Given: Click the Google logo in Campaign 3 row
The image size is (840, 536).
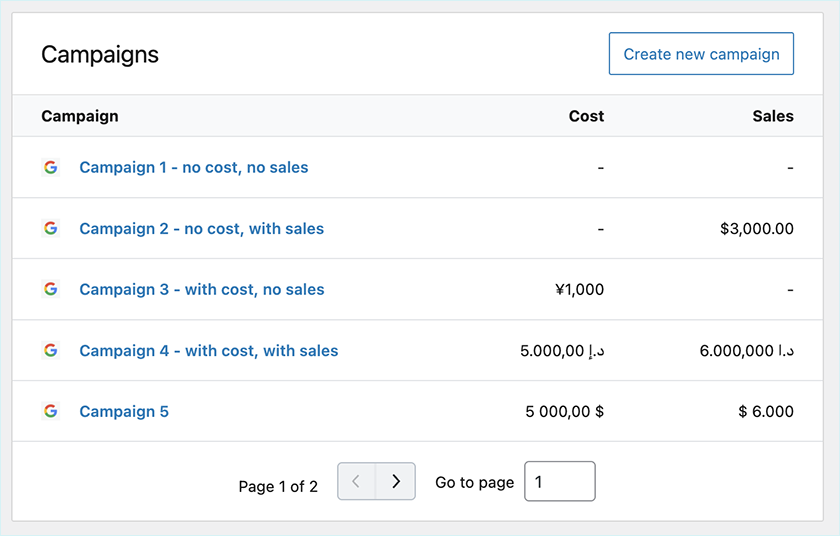Looking at the screenshot, I should (50, 290).
